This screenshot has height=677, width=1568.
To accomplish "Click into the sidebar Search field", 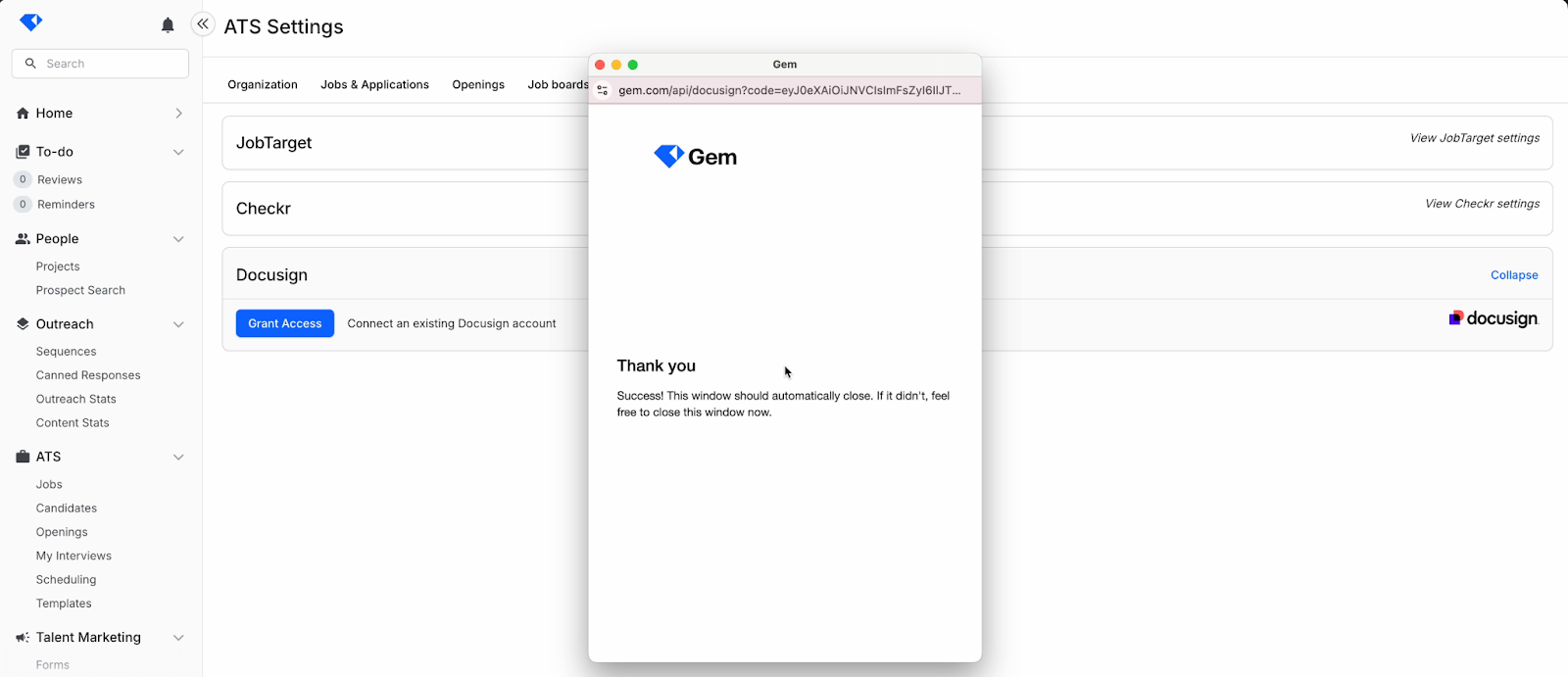I will (100, 64).
